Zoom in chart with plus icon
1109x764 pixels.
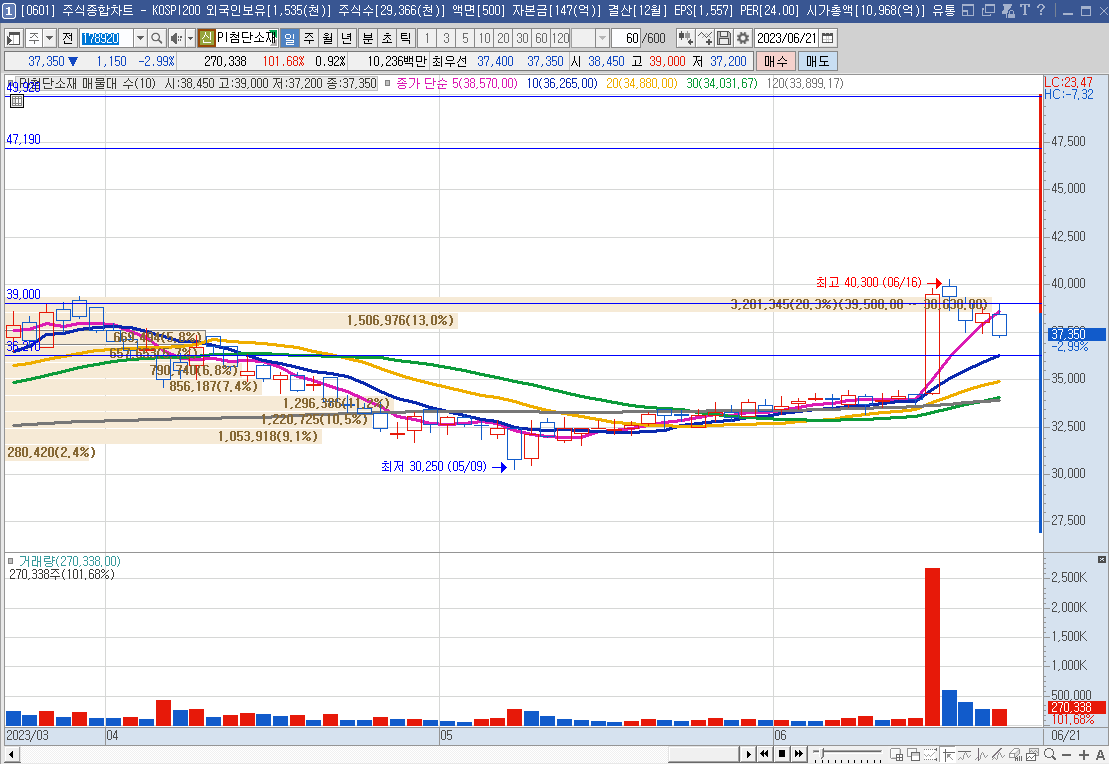(1084, 755)
